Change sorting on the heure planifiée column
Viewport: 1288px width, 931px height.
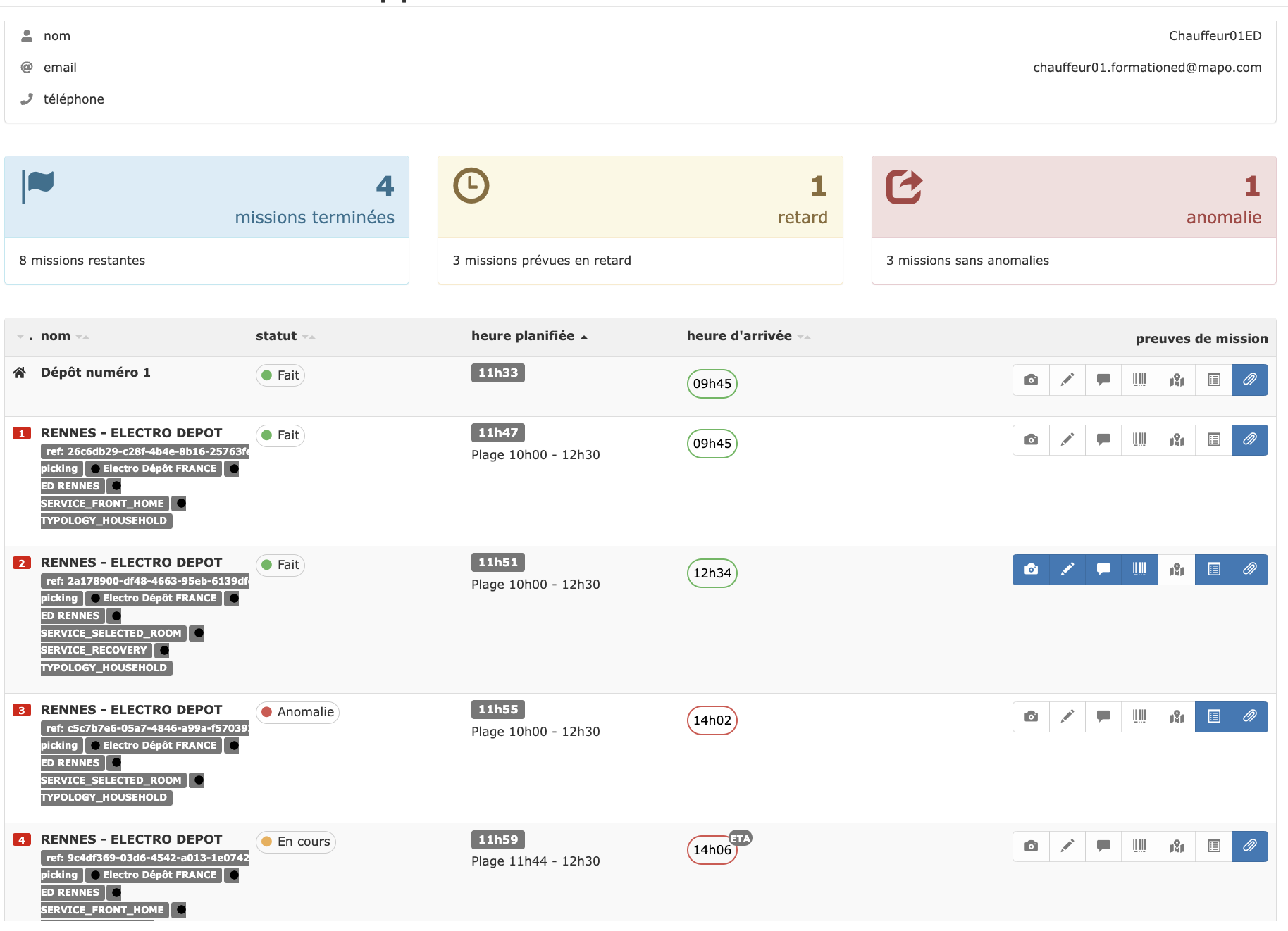coord(583,336)
